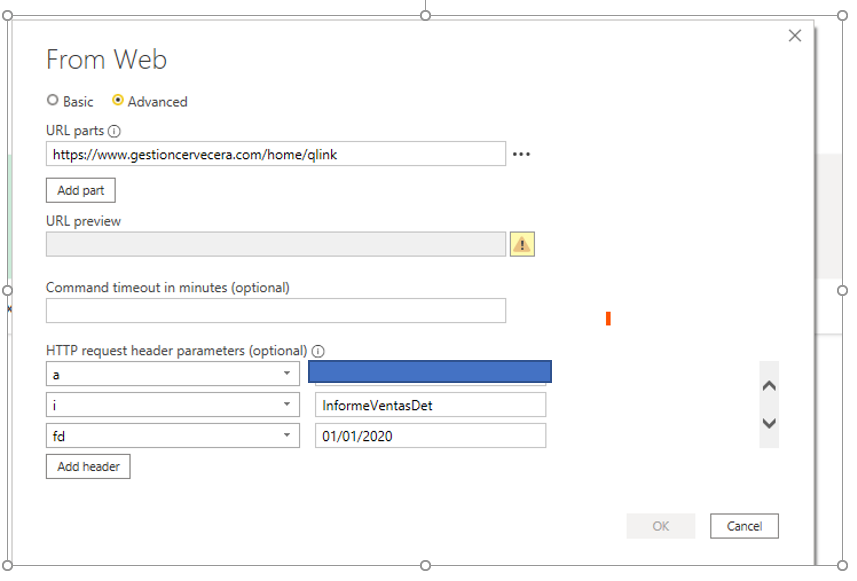Image resolution: width=857 pixels, height=581 pixels.
Task: Move up in the header list with up chevron
Action: (769, 386)
